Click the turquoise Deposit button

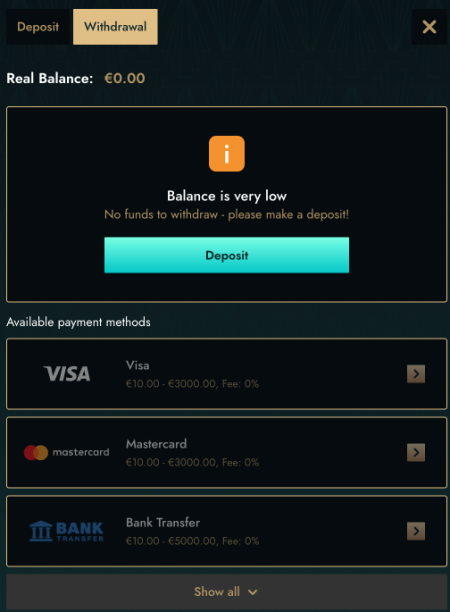tap(227, 255)
